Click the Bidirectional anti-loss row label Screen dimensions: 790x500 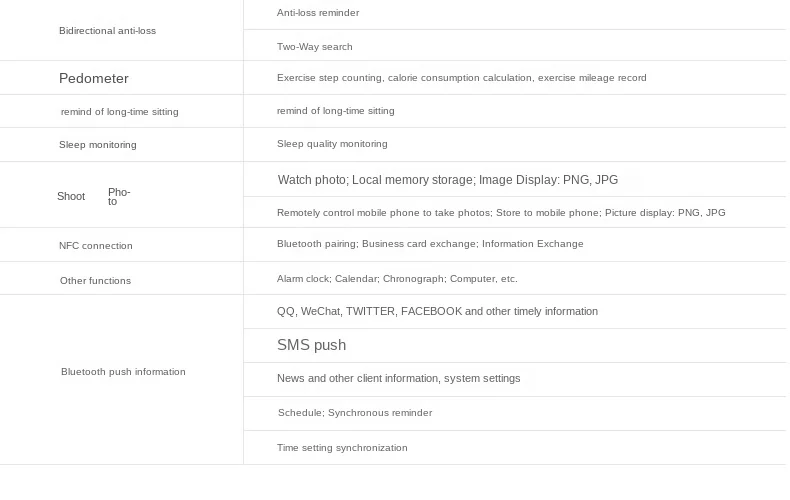pos(107,31)
